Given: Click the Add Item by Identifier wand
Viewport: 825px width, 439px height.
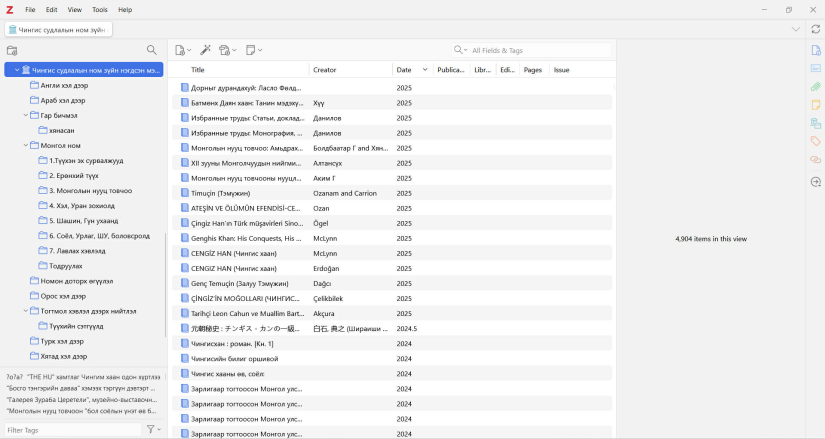Looking at the screenshot, I should point(205,50).
